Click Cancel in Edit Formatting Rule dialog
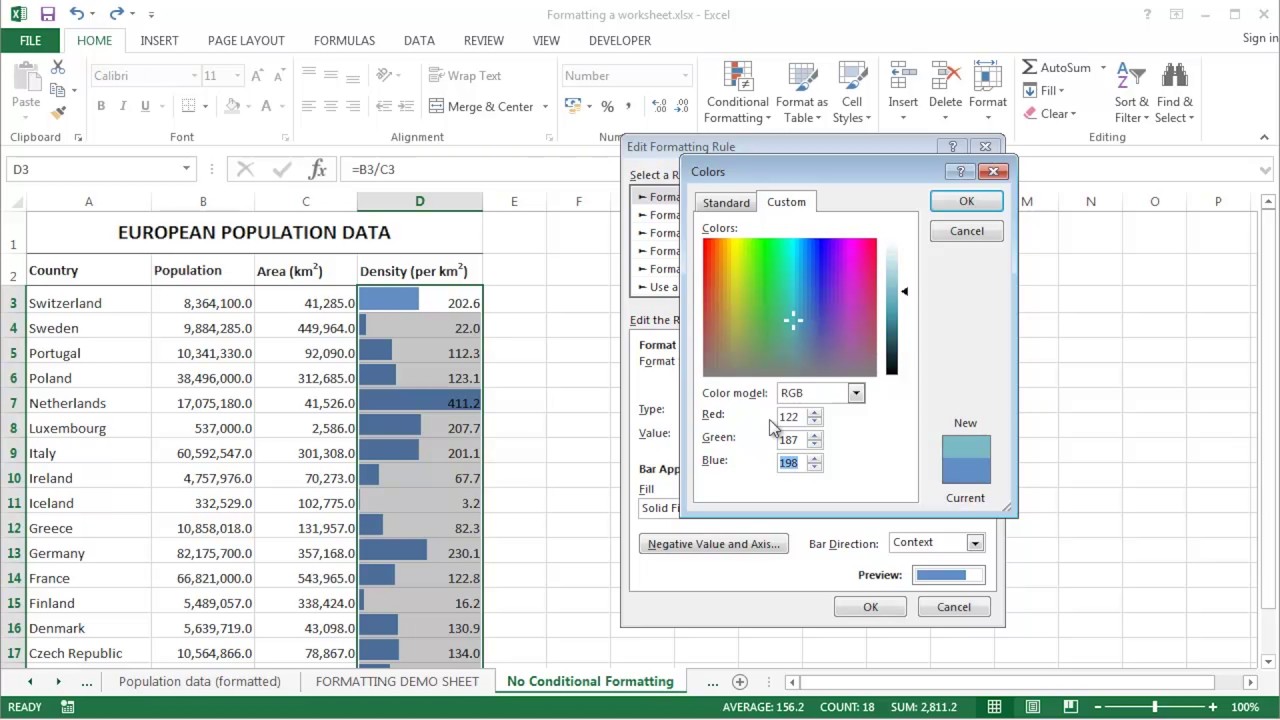 tap(953, 607)
